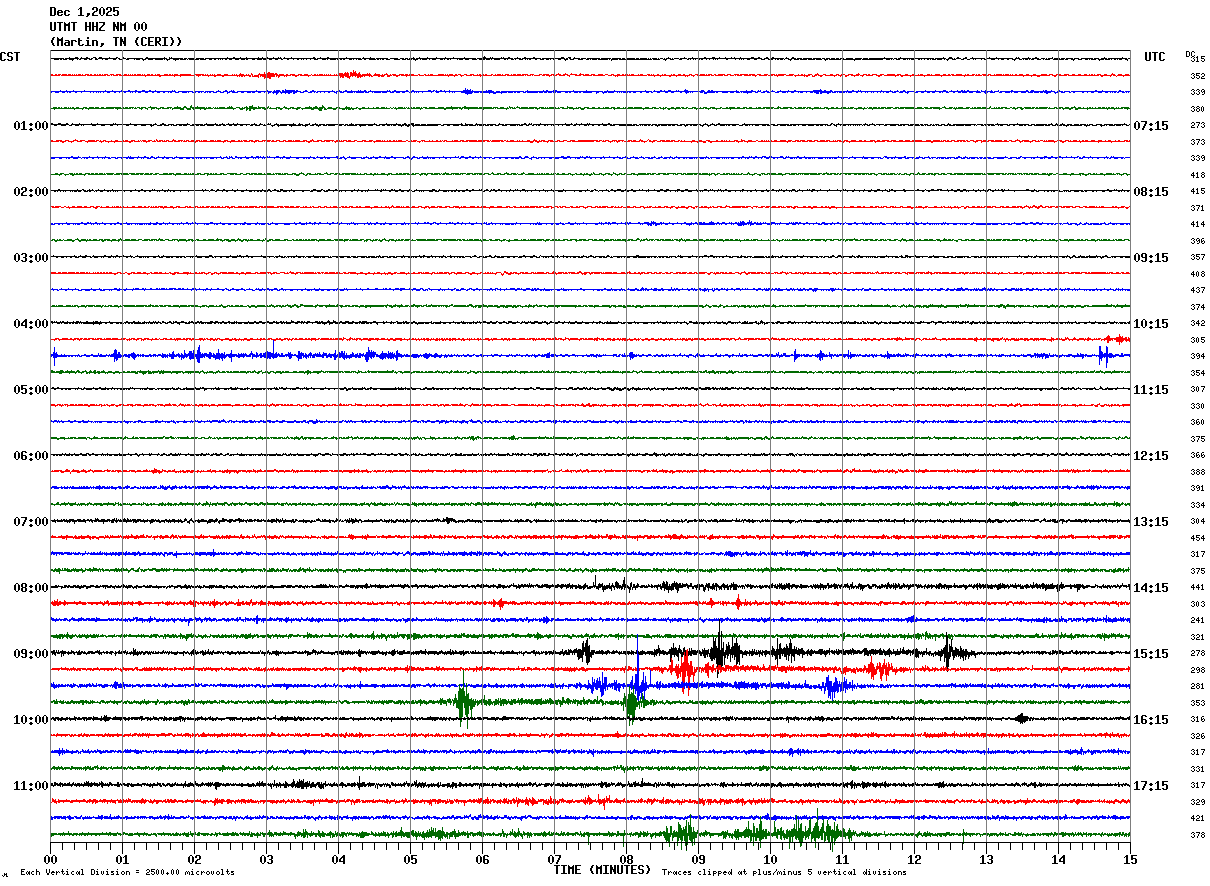Select the 09:00 CST time label

click(x=30, y=654)
